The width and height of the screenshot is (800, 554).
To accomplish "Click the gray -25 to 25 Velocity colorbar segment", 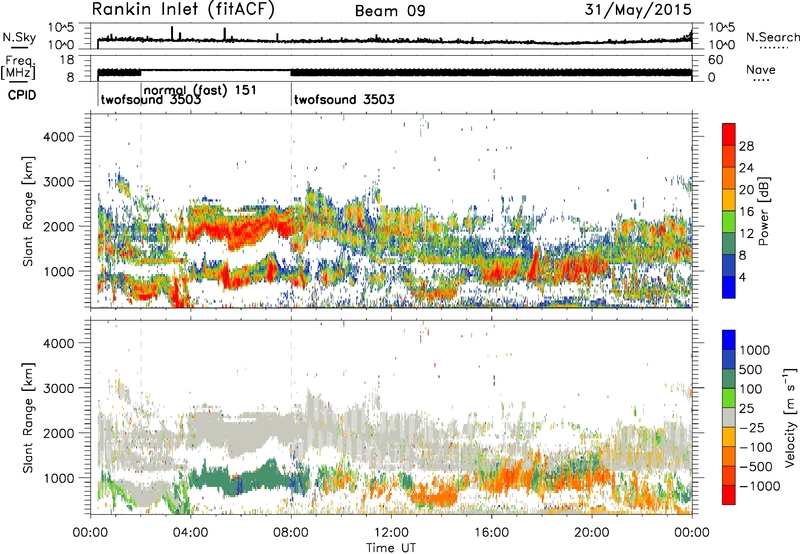I will point(729,418).
